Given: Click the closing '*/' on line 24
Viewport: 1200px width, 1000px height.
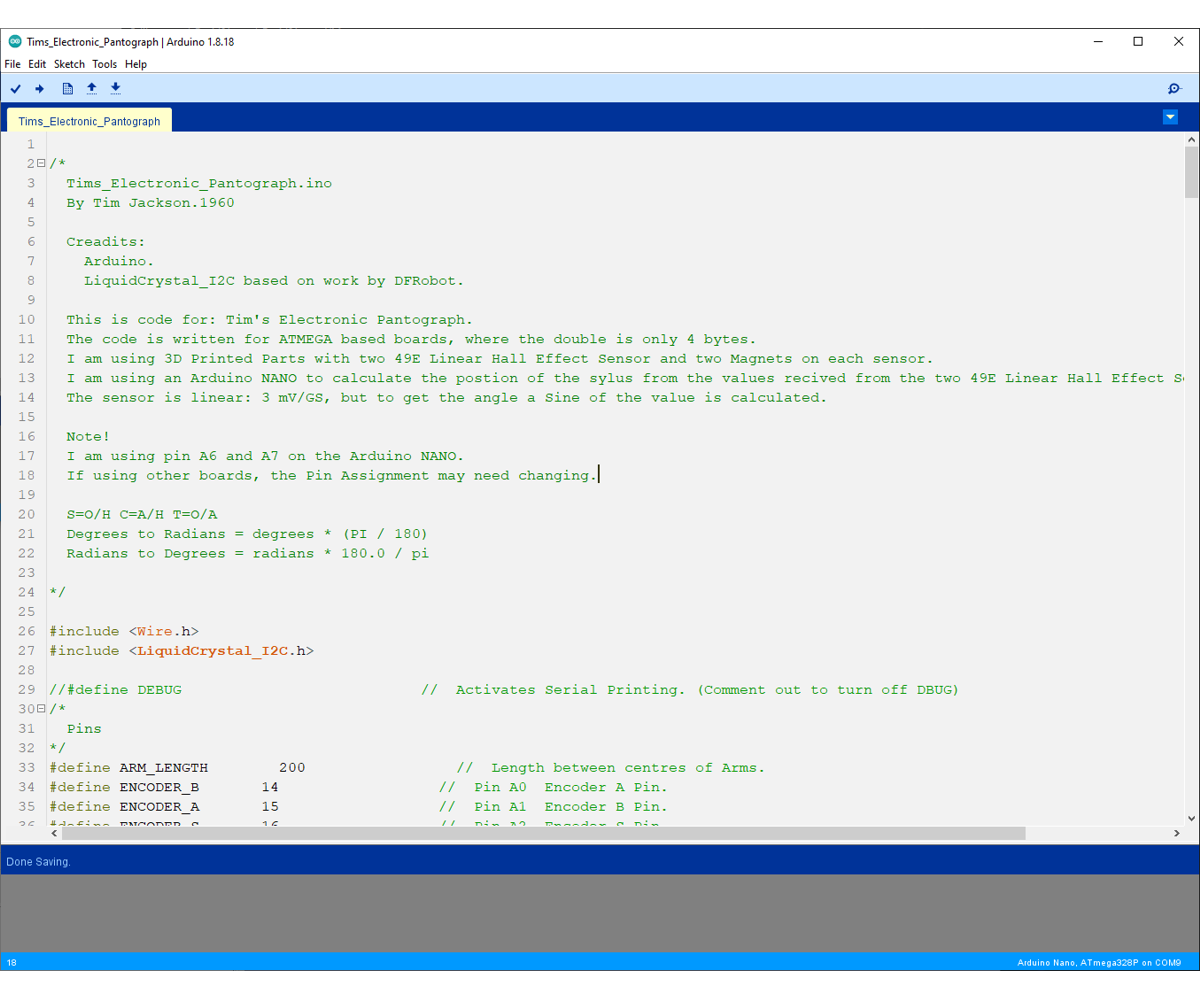Looking at the screenshot, I should click(57, 593).
